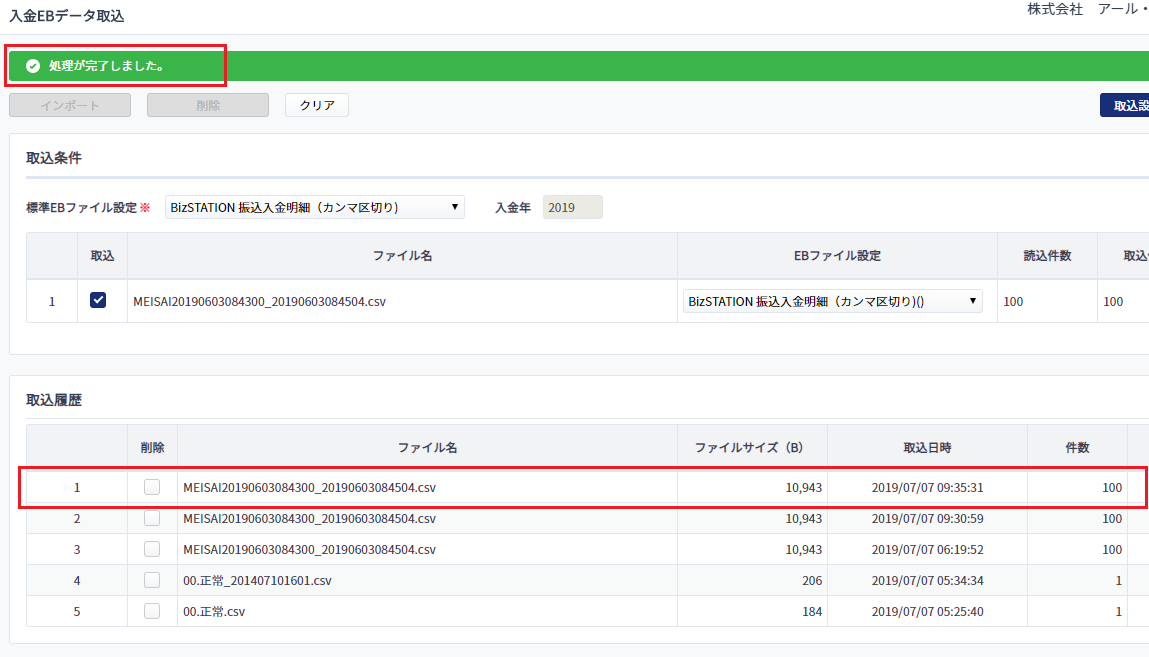Open the 標準EBファイル設定 dropdown
Image resolution: width=1149 pixels, height=657 pixels.
[x=314, y=207]
